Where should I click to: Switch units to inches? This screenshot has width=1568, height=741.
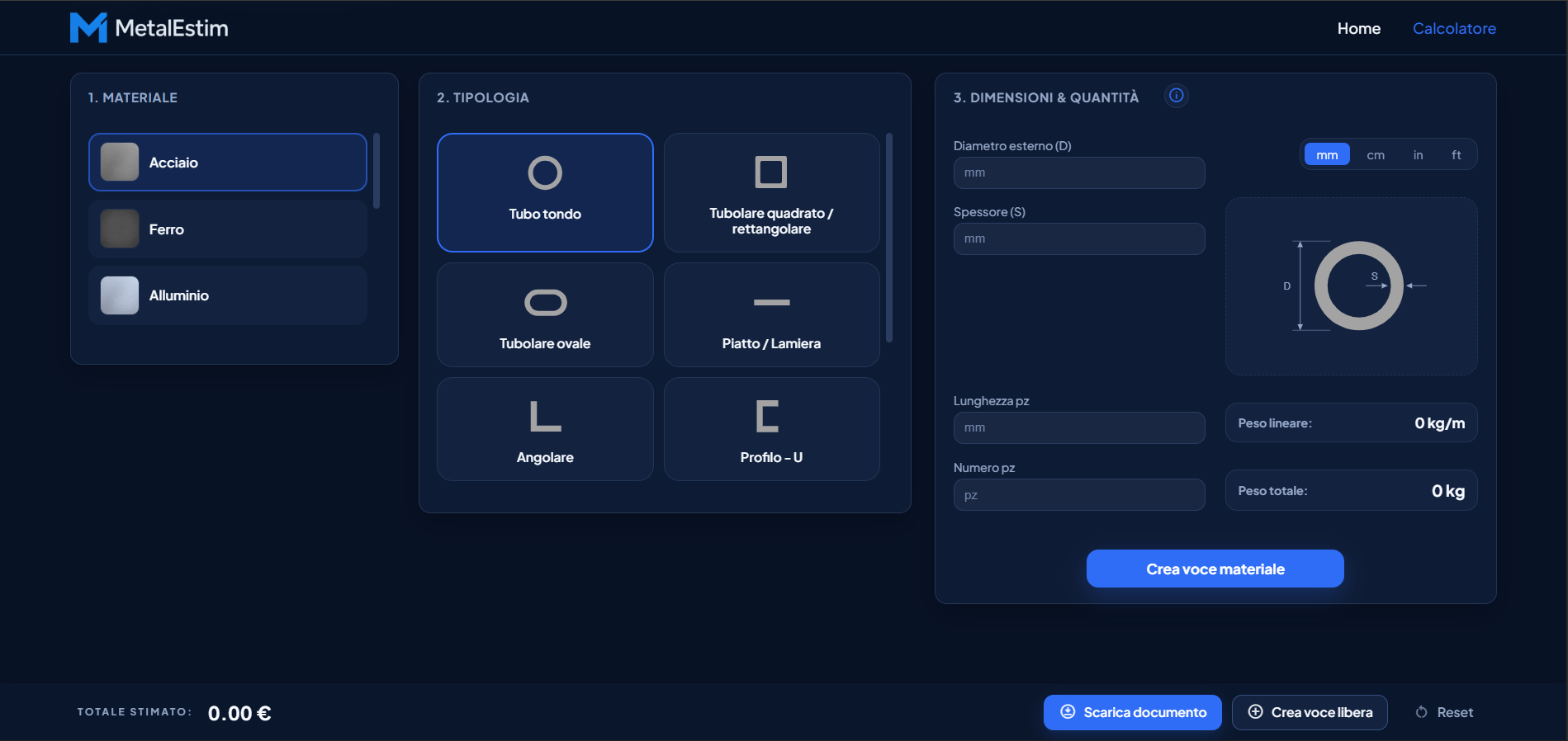1418,155
